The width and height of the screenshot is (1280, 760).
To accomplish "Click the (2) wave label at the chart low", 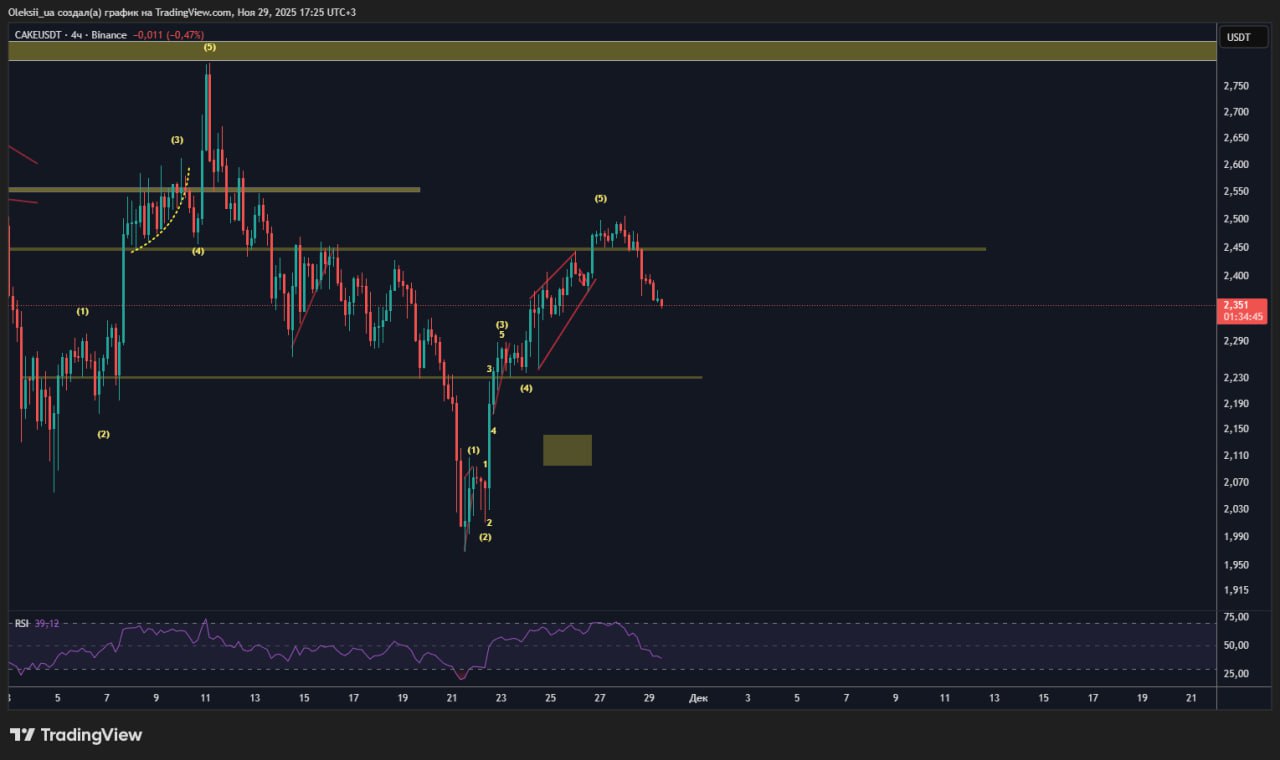I will pos(485,537).
